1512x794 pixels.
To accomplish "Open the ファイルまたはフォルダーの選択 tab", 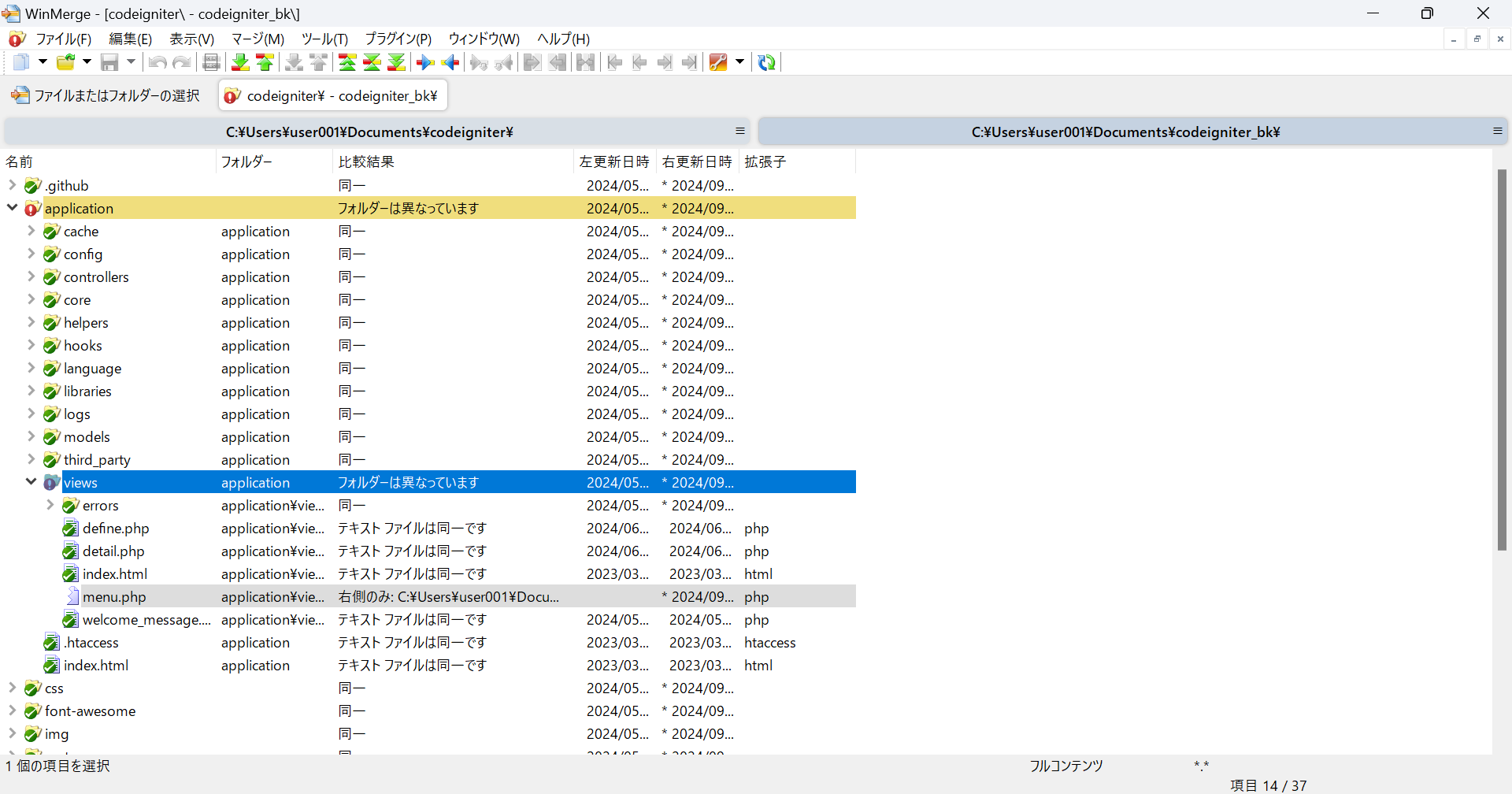I will tap(105, 95).
